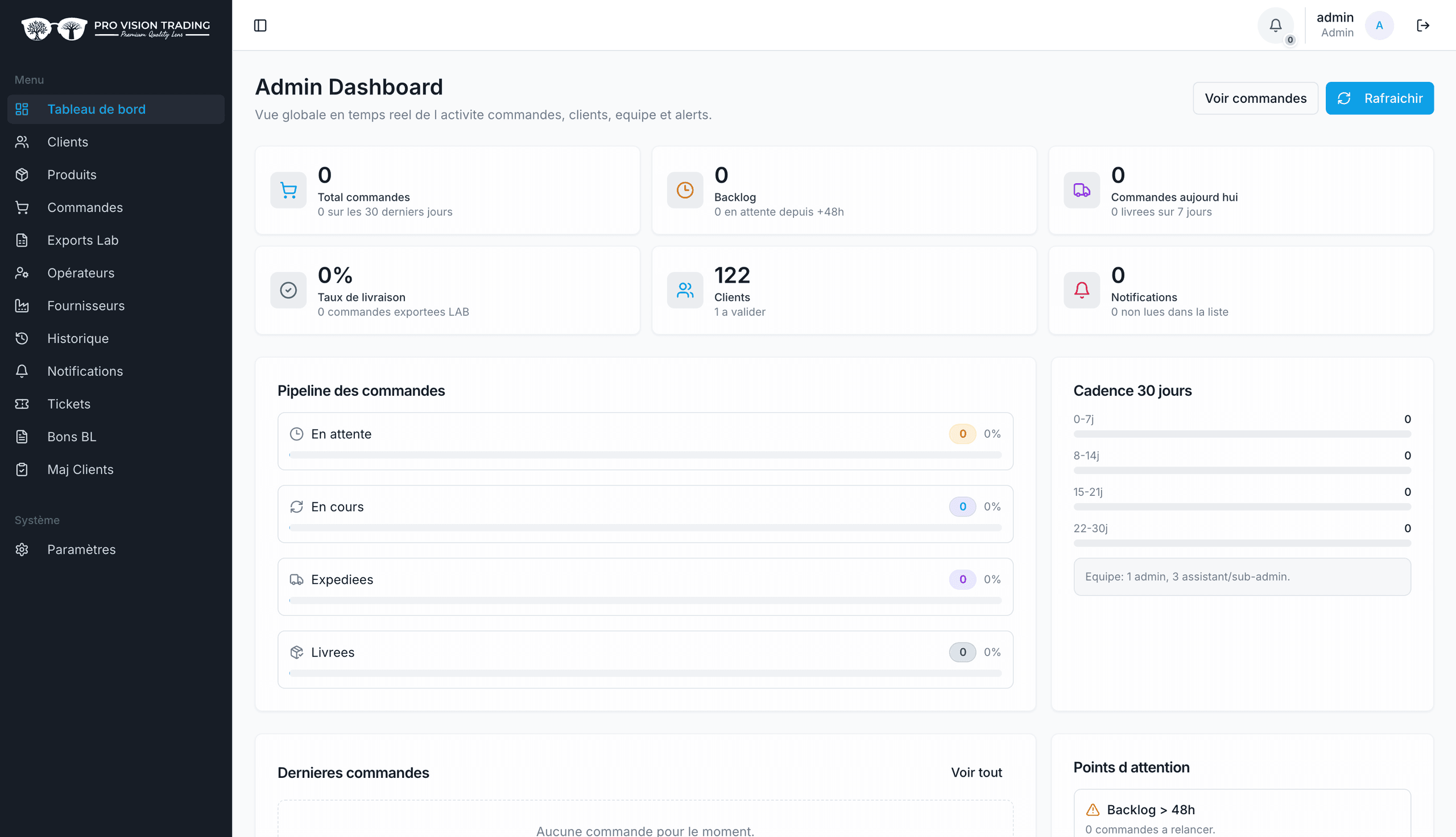Open Paramètres under Système
This screenshot has height=837, width=1456.
tap(115, 550)
